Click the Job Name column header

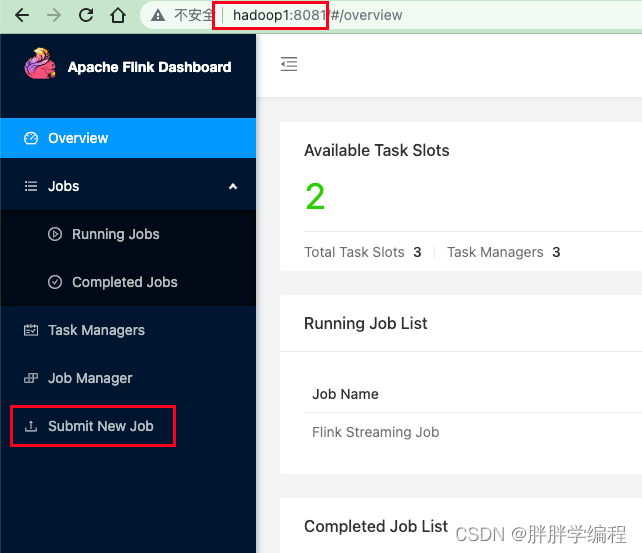(345, 394)
